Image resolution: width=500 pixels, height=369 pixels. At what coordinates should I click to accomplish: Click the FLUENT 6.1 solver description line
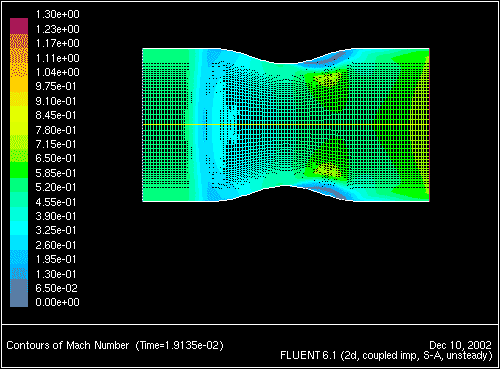coord(386,356)
